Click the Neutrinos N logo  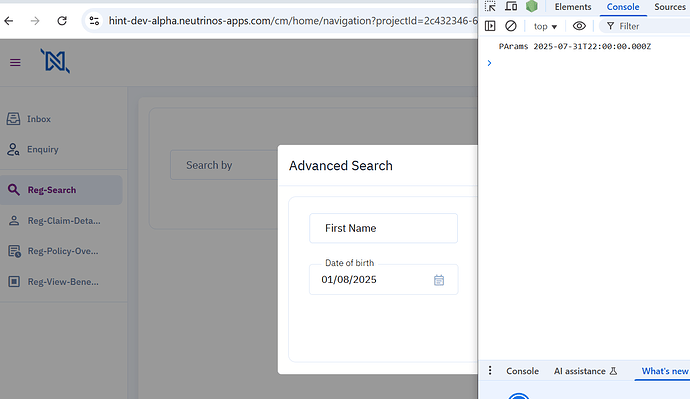pos(55,61)
